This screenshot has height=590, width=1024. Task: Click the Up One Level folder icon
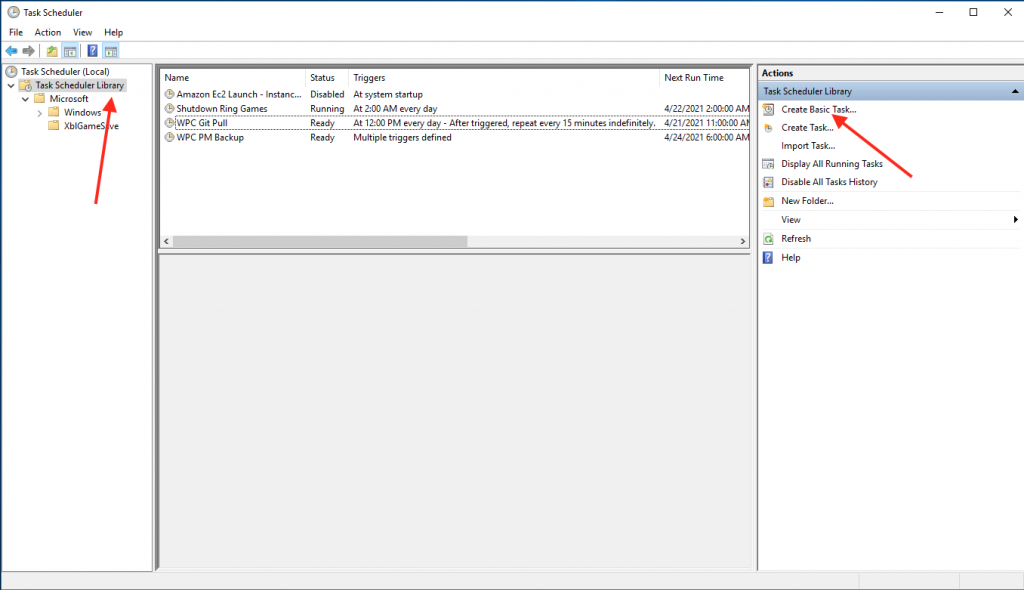52,51
